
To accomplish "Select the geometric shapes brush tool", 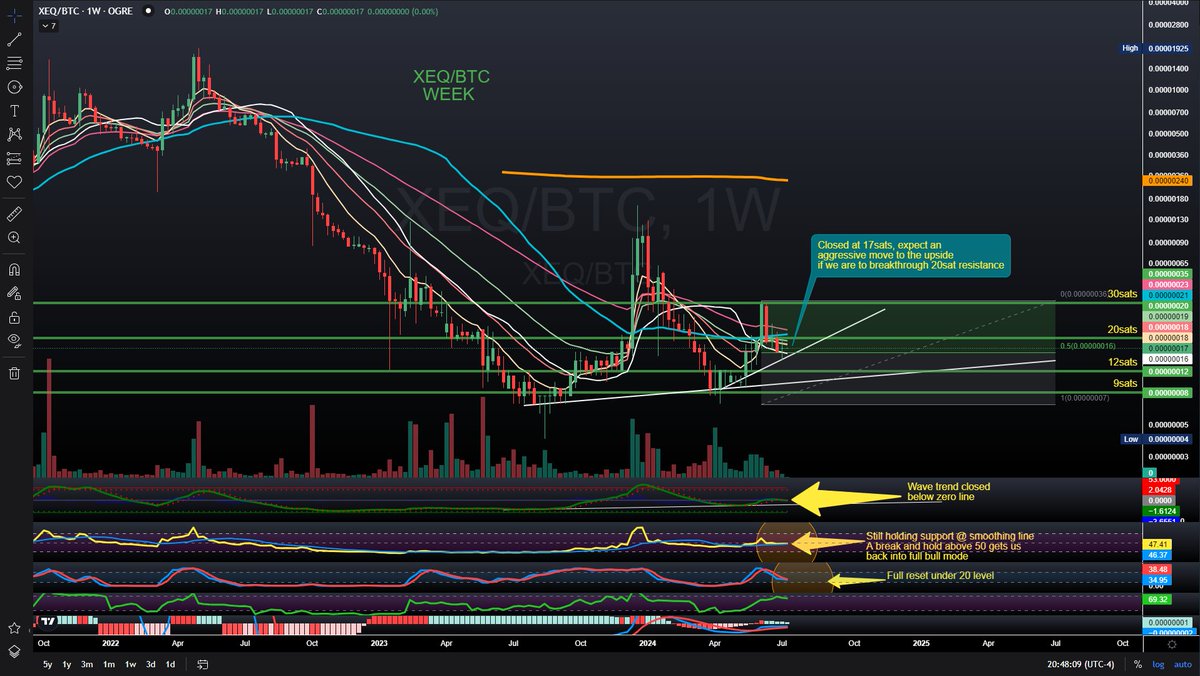I will click(x=14, y=87).
